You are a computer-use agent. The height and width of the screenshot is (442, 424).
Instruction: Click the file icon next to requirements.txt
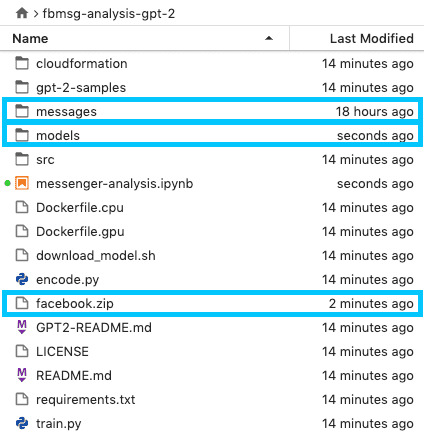pos(22,399)
